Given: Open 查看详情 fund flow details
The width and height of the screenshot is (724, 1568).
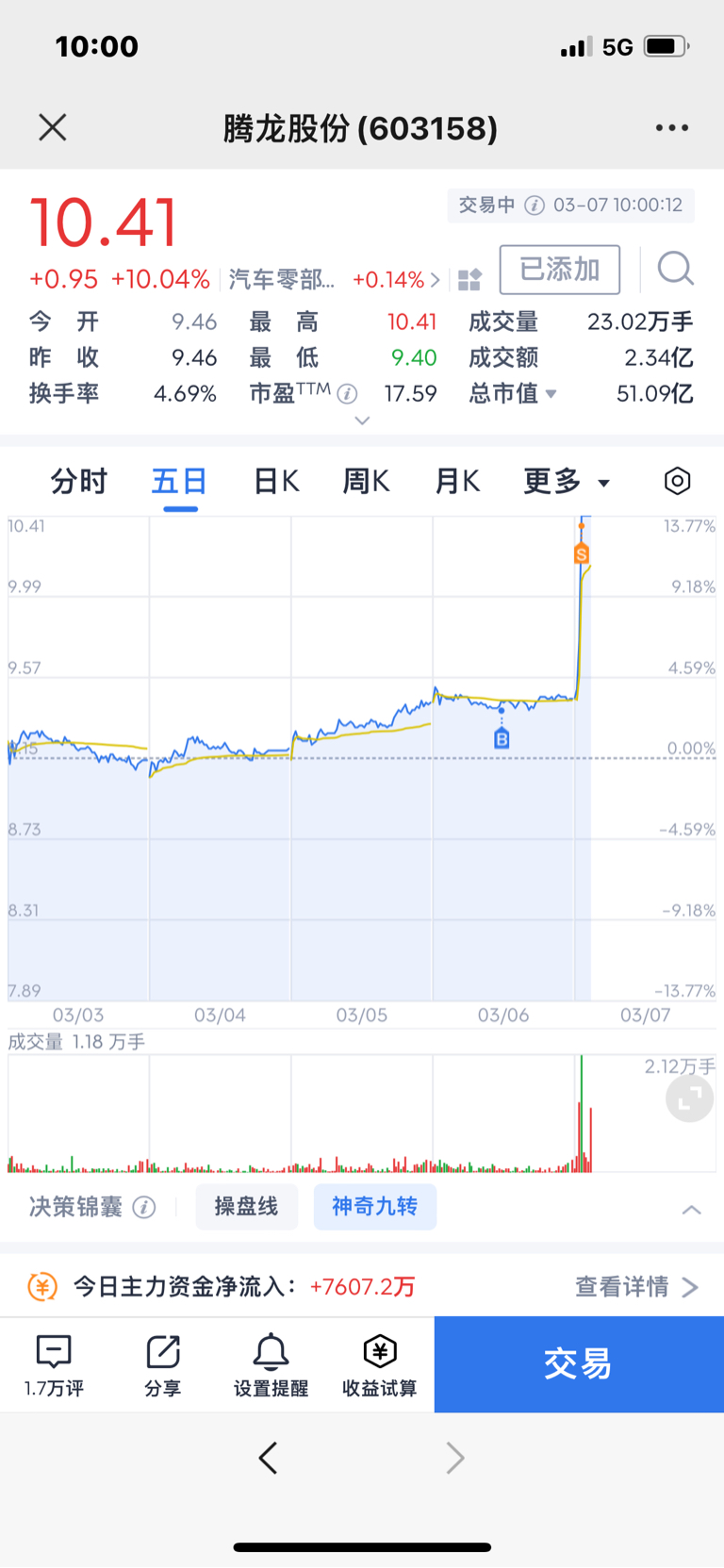Looking at the screenshot, I should [636, 1286].
